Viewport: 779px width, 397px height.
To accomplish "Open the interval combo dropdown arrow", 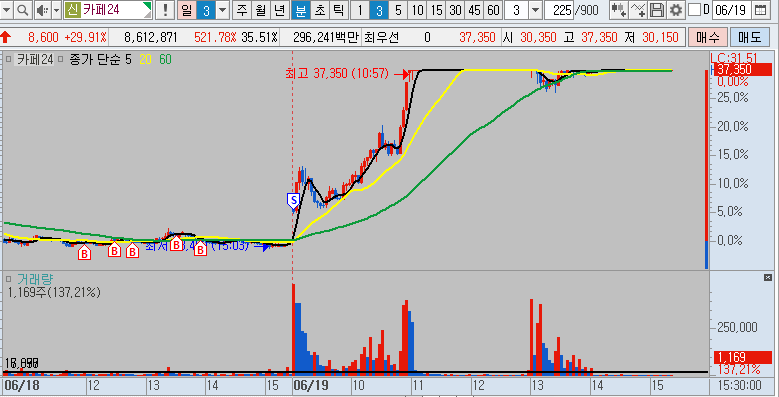I will click(x=535, y=10).
